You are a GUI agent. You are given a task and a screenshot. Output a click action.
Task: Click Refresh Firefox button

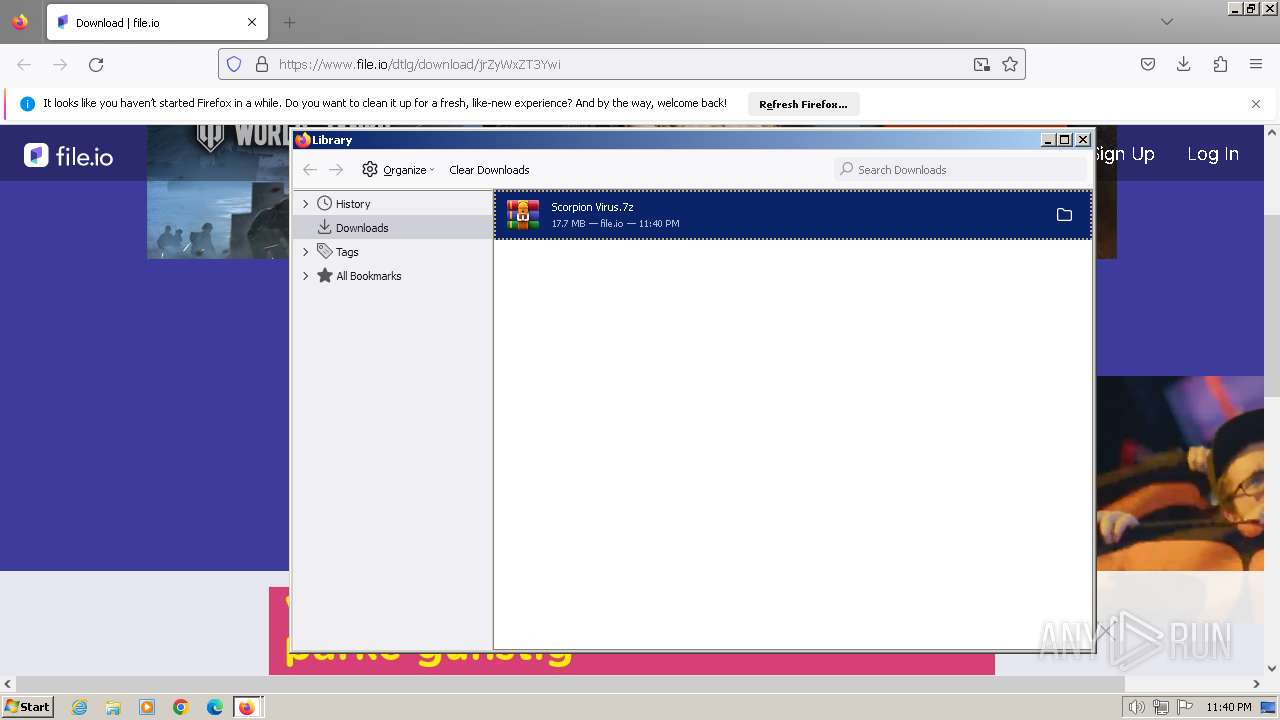[803, 104]
